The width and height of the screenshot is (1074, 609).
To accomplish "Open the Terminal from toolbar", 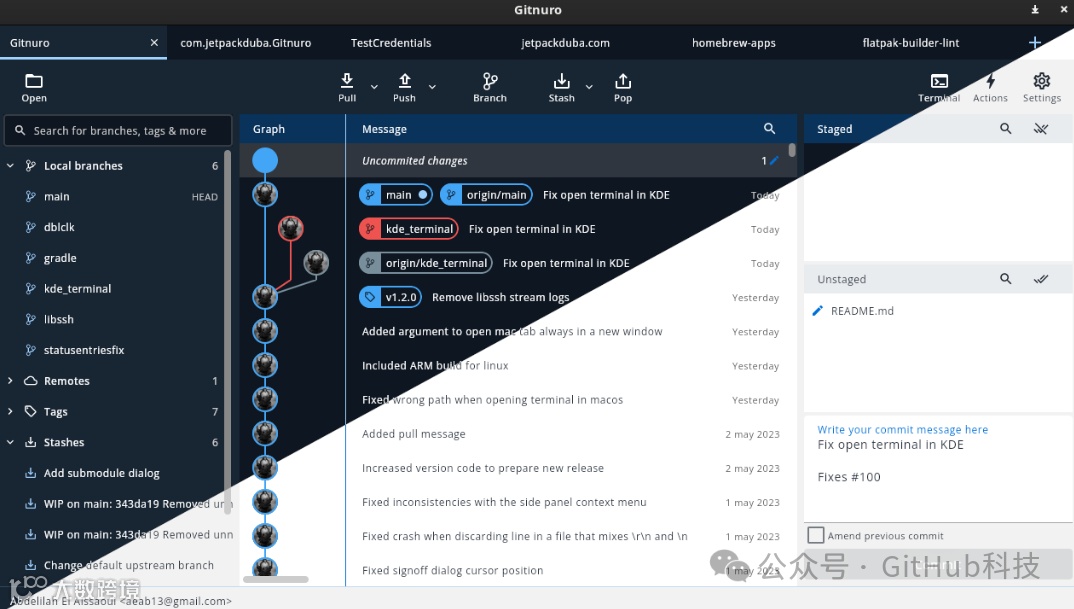I will pyautogui.click(x=939, y=88).
